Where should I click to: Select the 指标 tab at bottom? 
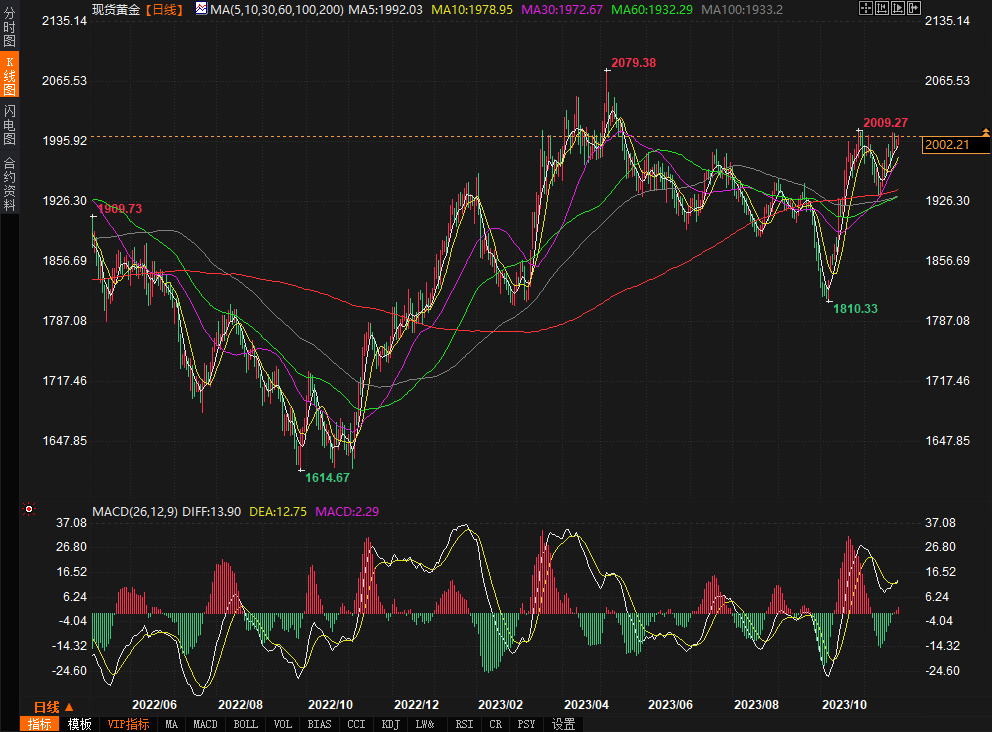(x=40, y=724)
